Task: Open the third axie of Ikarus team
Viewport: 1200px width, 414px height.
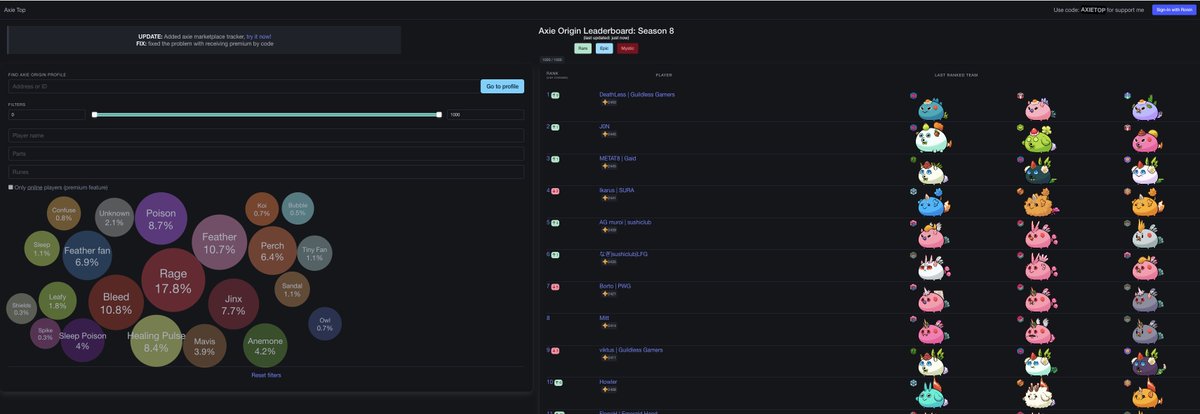Action: [1146, 203]
